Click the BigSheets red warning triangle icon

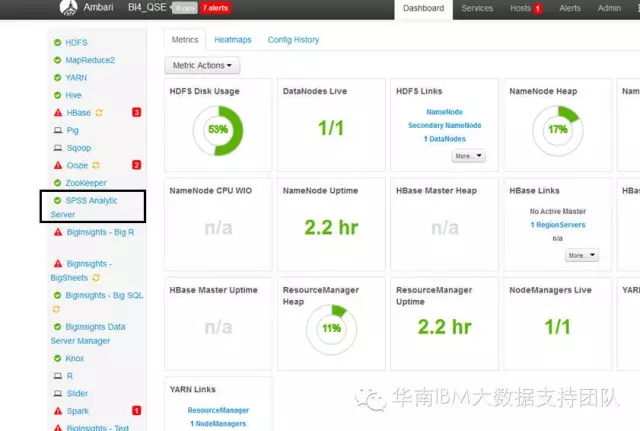click(x=58, y=264)
